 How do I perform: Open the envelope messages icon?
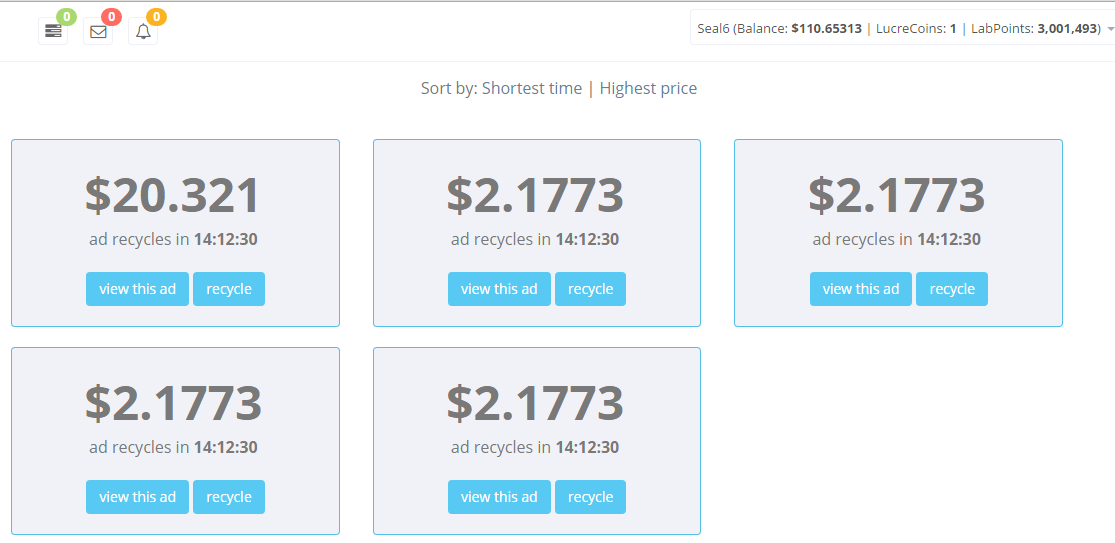pyautogui.click(x=98, y=31)
